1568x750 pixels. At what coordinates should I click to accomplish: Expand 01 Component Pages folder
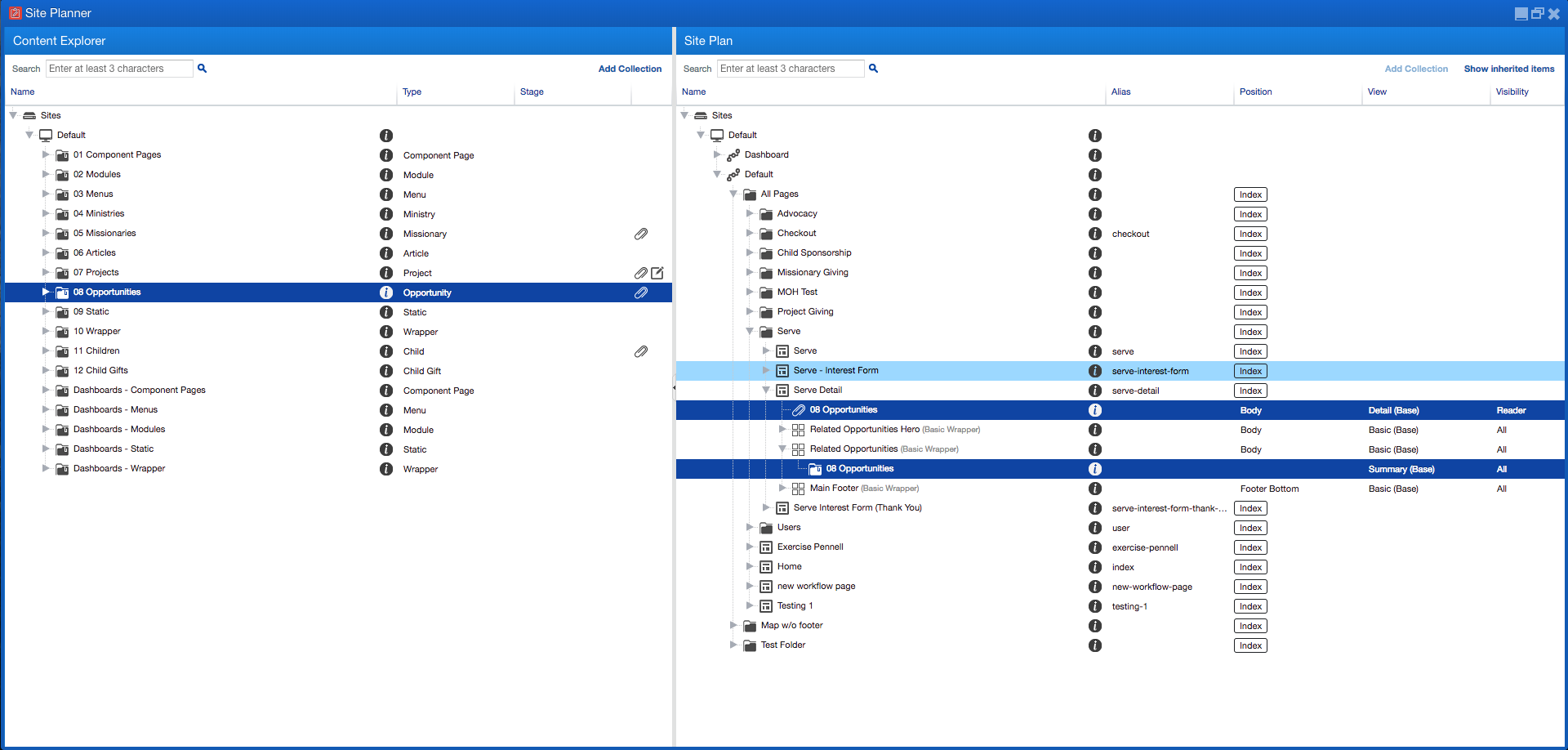point(46,154)
